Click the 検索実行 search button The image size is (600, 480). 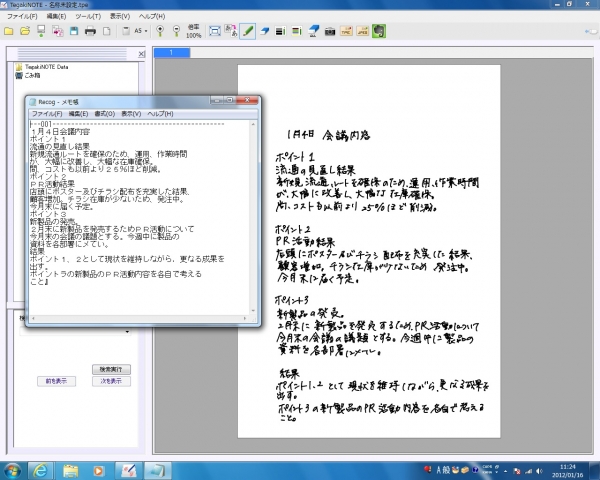click(x=112, y=369)
